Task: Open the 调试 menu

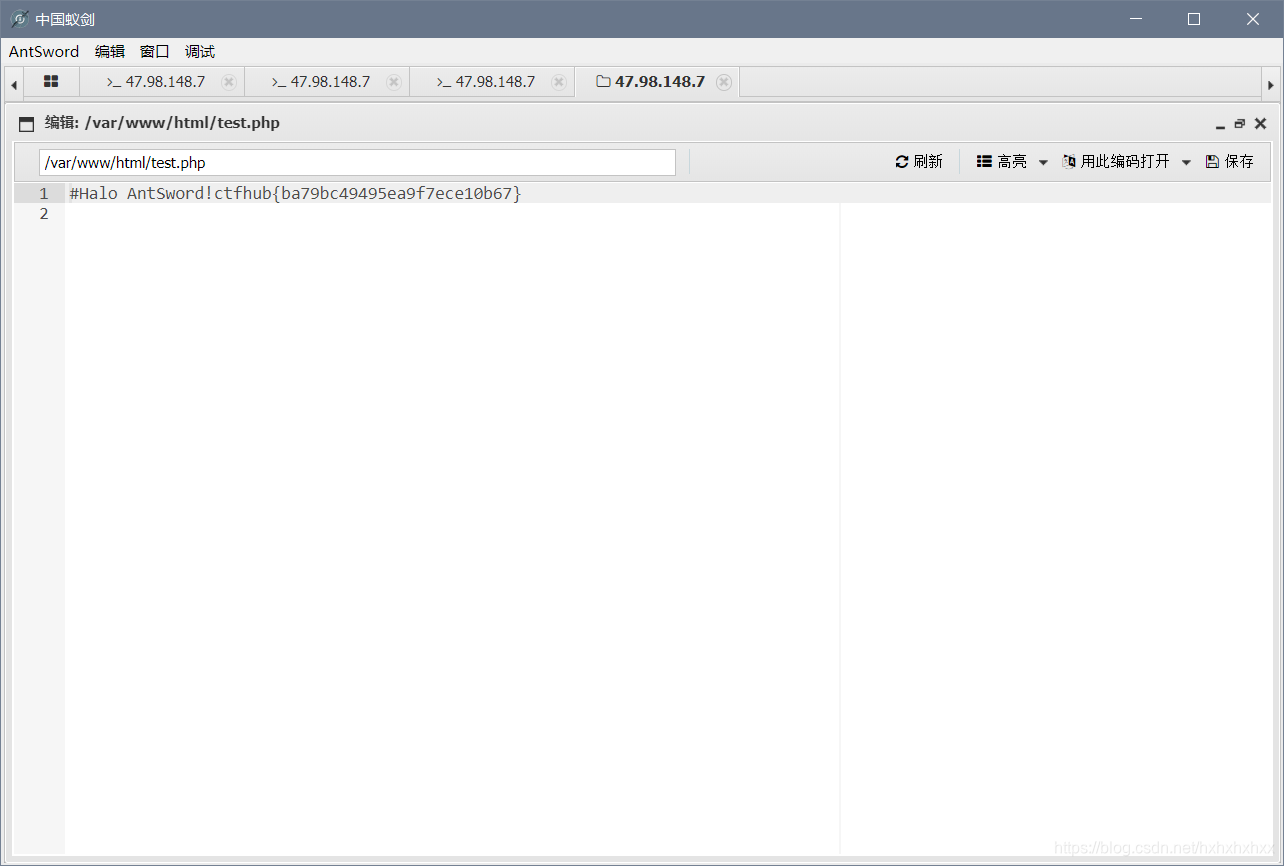Action: 200,52
